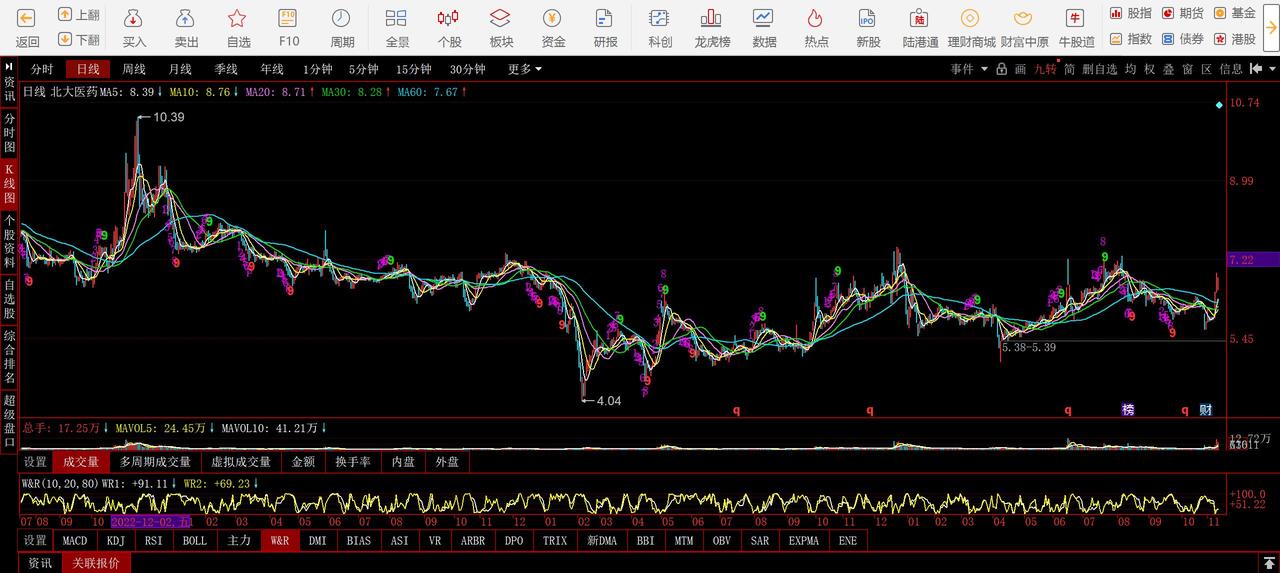Open the 事件 events dropdown

pyautogui.click(x=968, y=69)
